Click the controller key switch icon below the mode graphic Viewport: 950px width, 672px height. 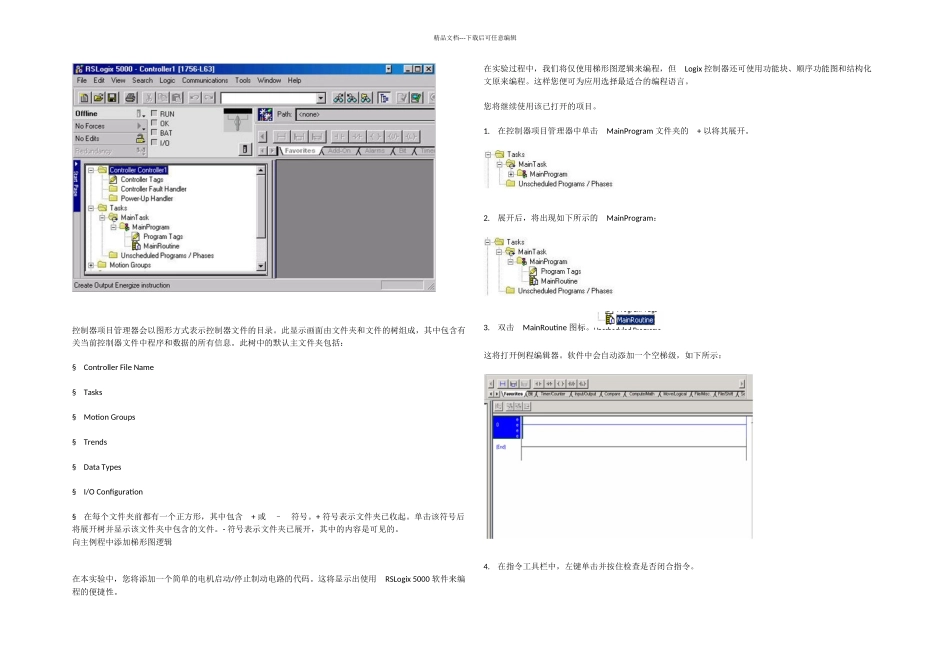[x=245, y=149]
